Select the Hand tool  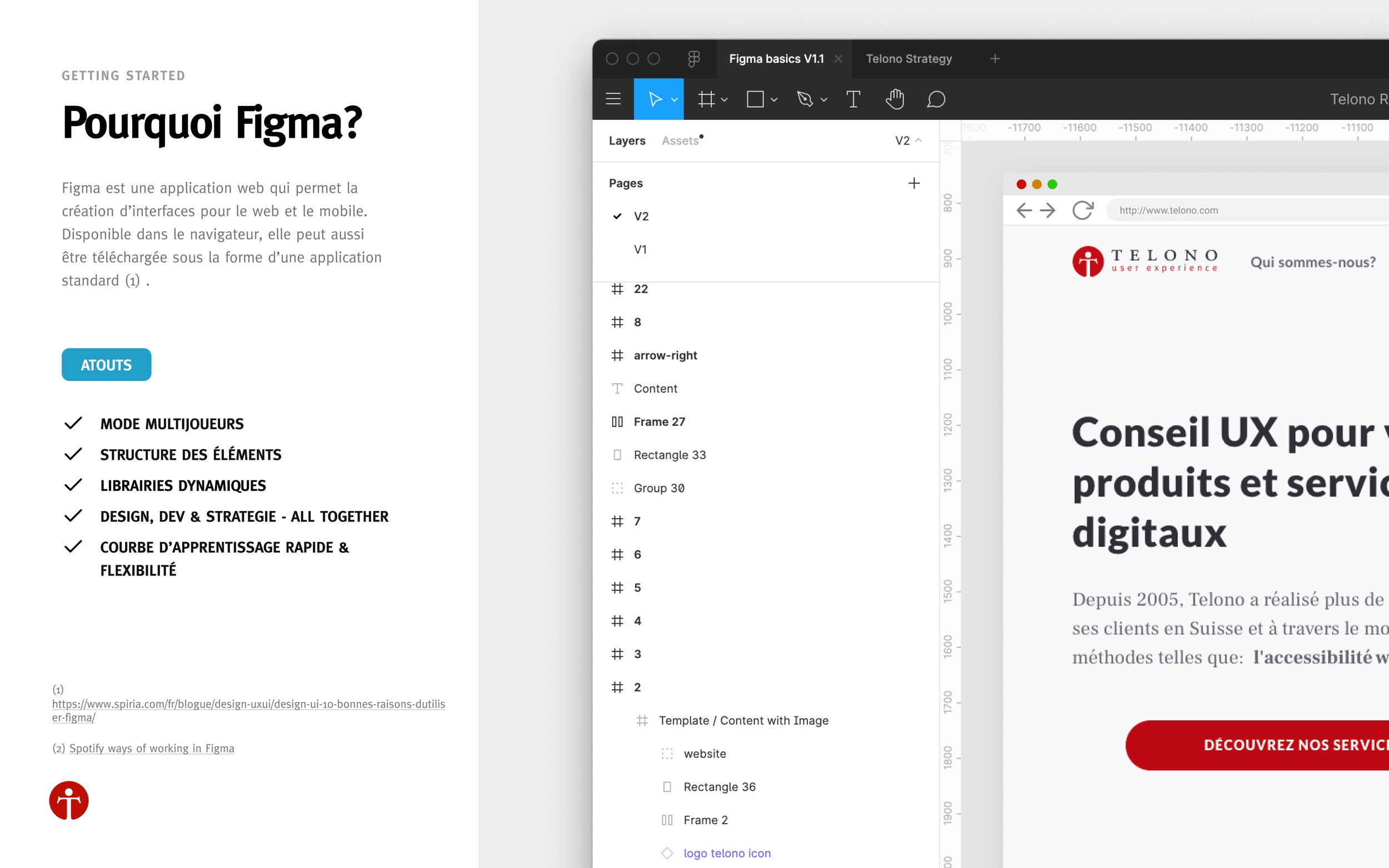pyautogui.click(x=894, y=99)
